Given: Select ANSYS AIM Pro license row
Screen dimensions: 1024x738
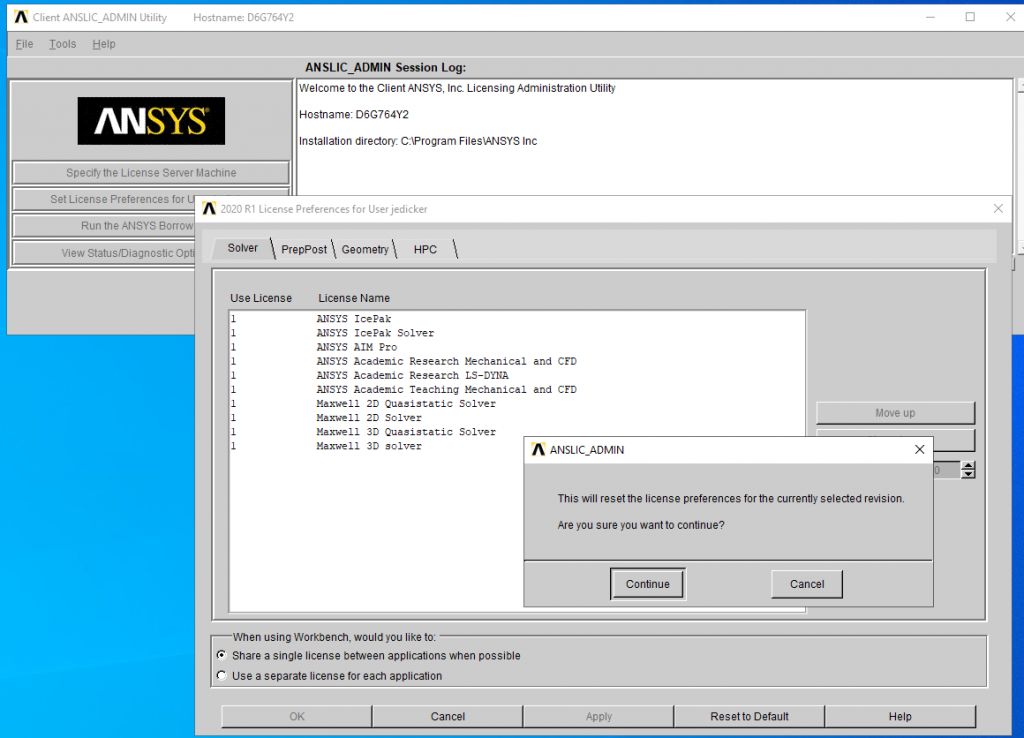Looking at the screenshot, I should pyautogui.click(x=517, y=347).
